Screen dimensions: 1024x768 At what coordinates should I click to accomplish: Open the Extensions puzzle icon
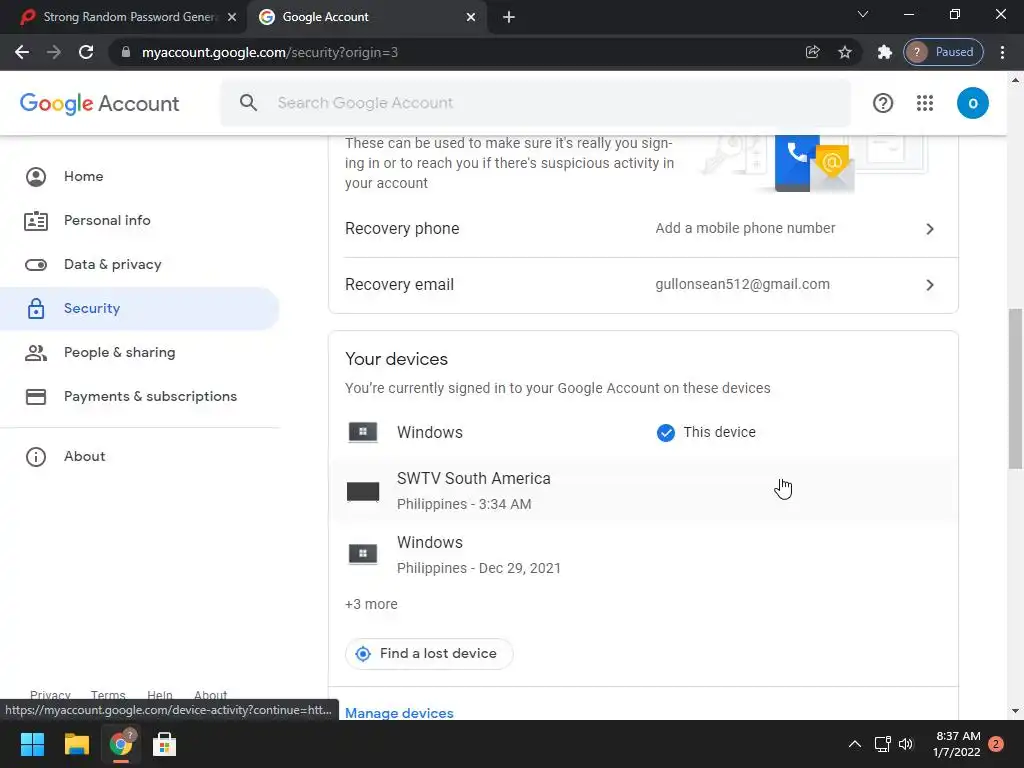click(884, 52)
